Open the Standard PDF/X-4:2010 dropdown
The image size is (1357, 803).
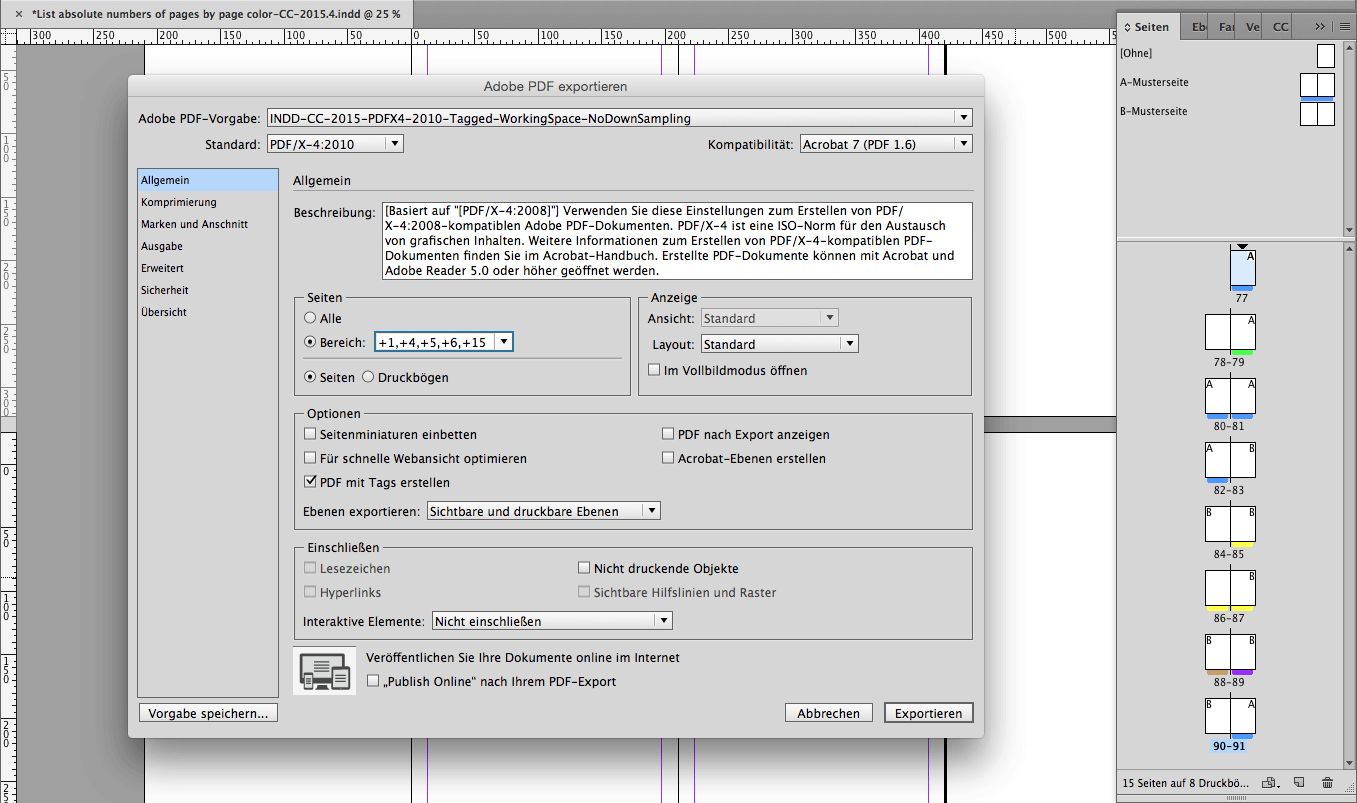point(335,144)
